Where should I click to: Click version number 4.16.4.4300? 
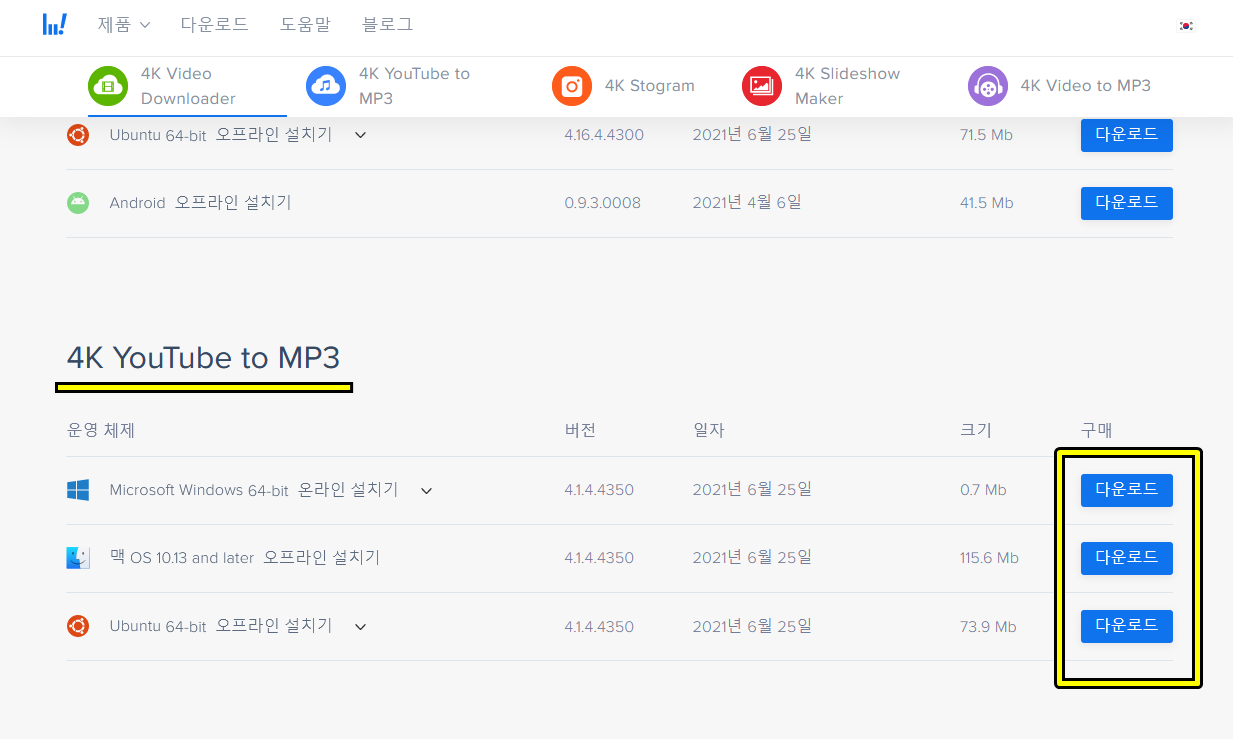(604, 135)
